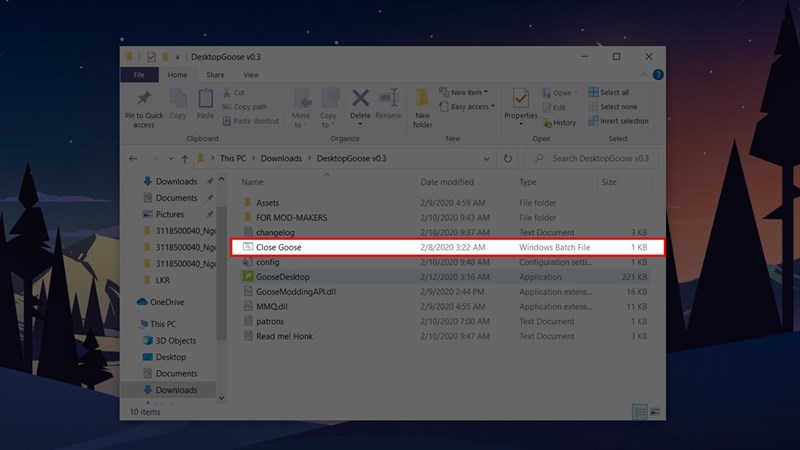Click the Search DesktopGoose v0.3 field
This screenshot has height=450, width=800.
592,159
